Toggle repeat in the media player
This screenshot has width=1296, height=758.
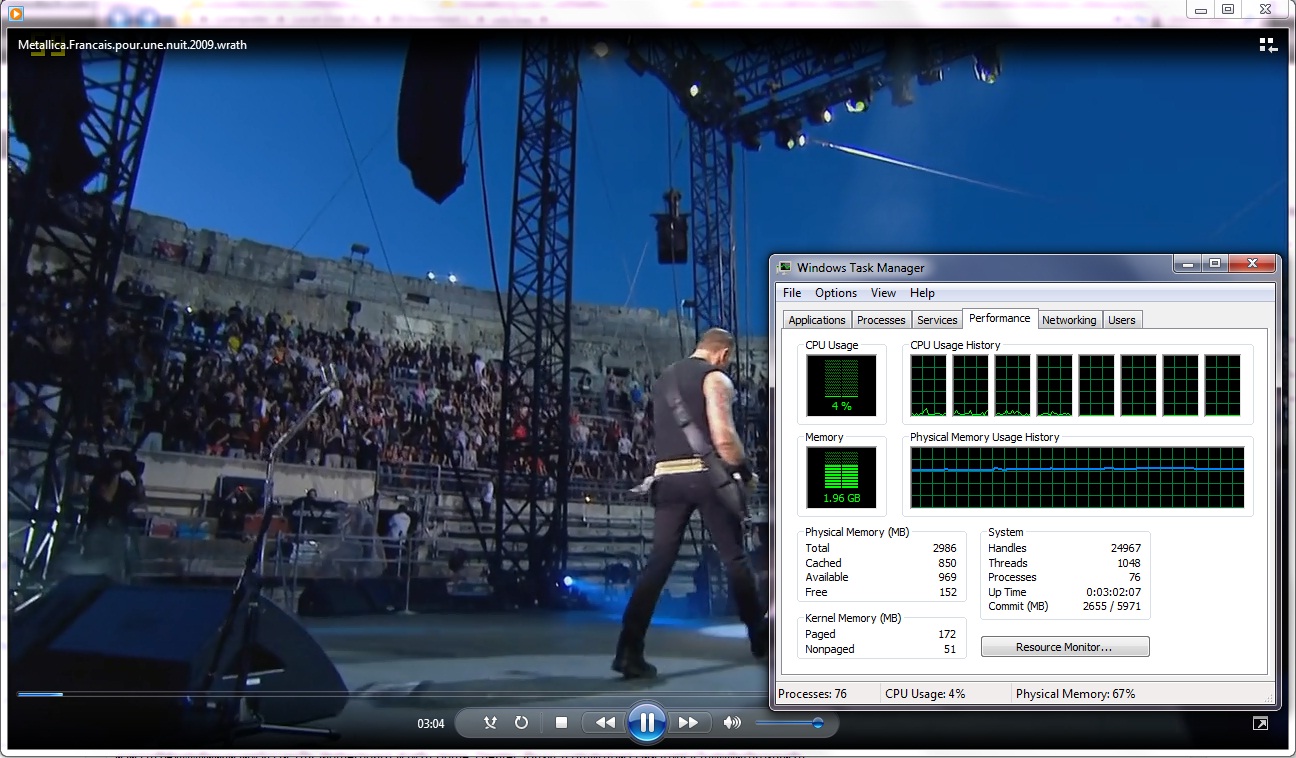521,722
